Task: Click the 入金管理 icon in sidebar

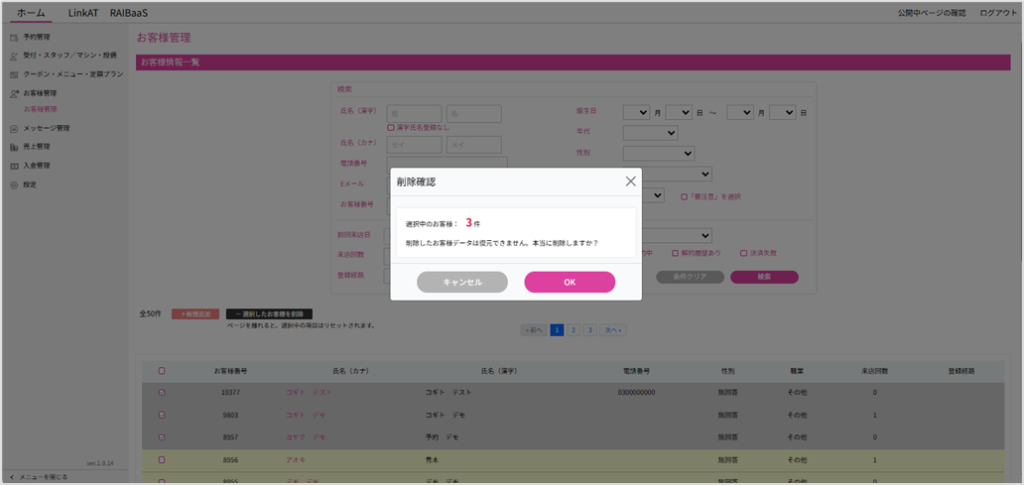Action: click(x=14, y=165)
